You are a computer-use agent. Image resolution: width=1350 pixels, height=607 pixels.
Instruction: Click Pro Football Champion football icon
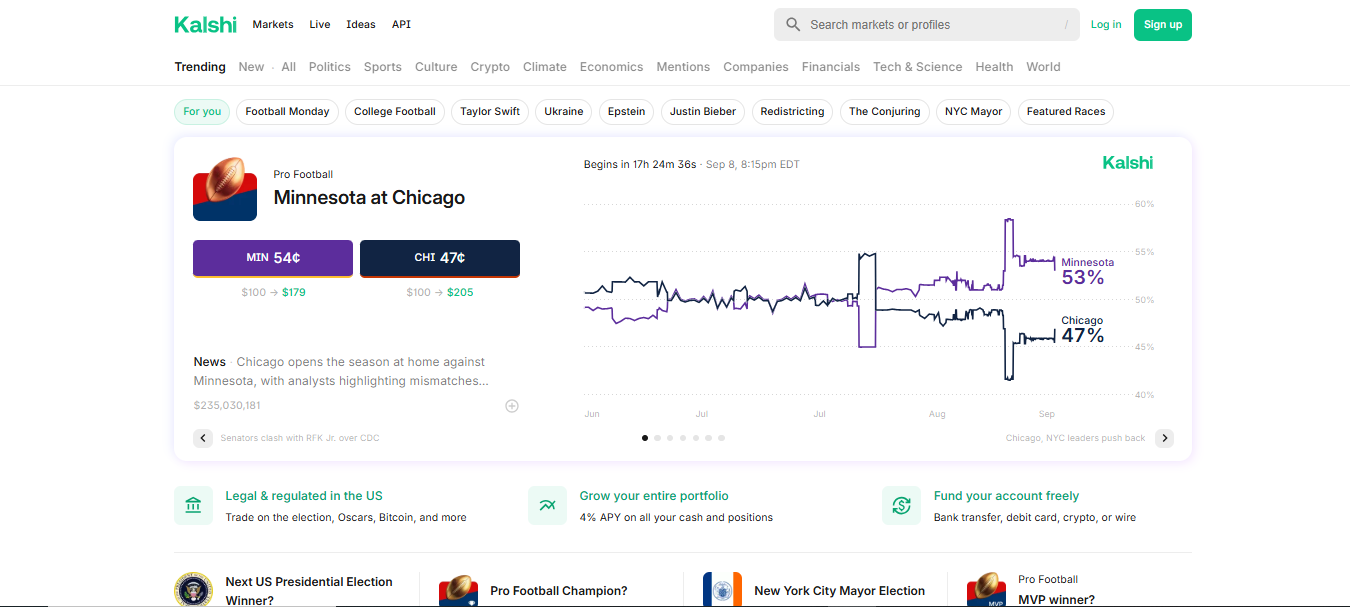click(458, 590)
